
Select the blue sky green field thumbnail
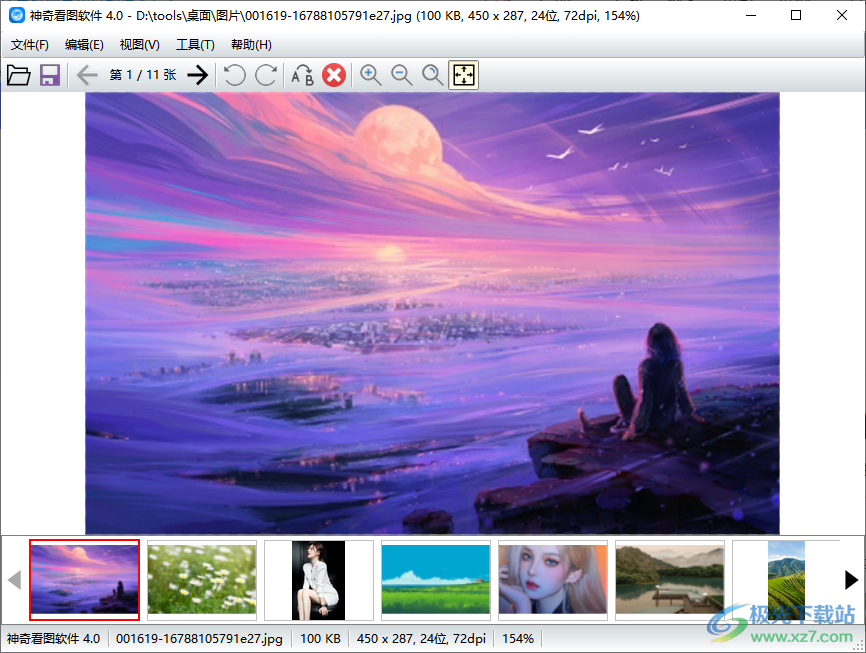(x=436, y=579)
